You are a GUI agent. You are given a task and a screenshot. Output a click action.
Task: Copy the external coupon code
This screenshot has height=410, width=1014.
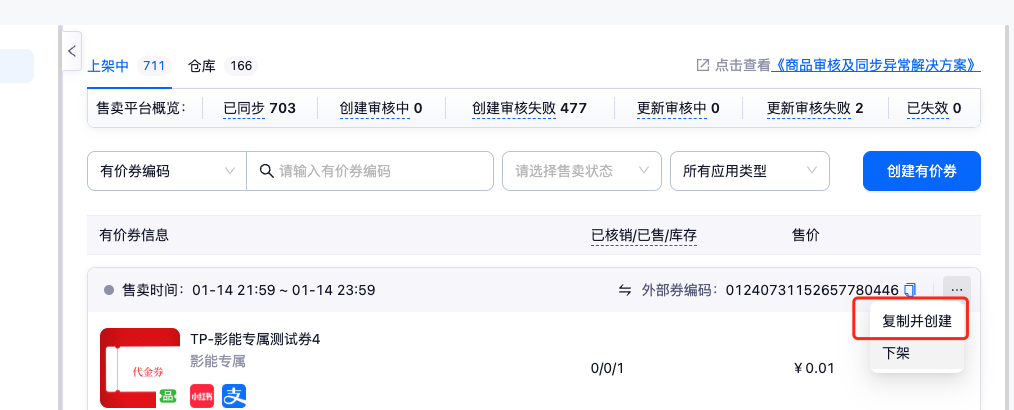910,290
